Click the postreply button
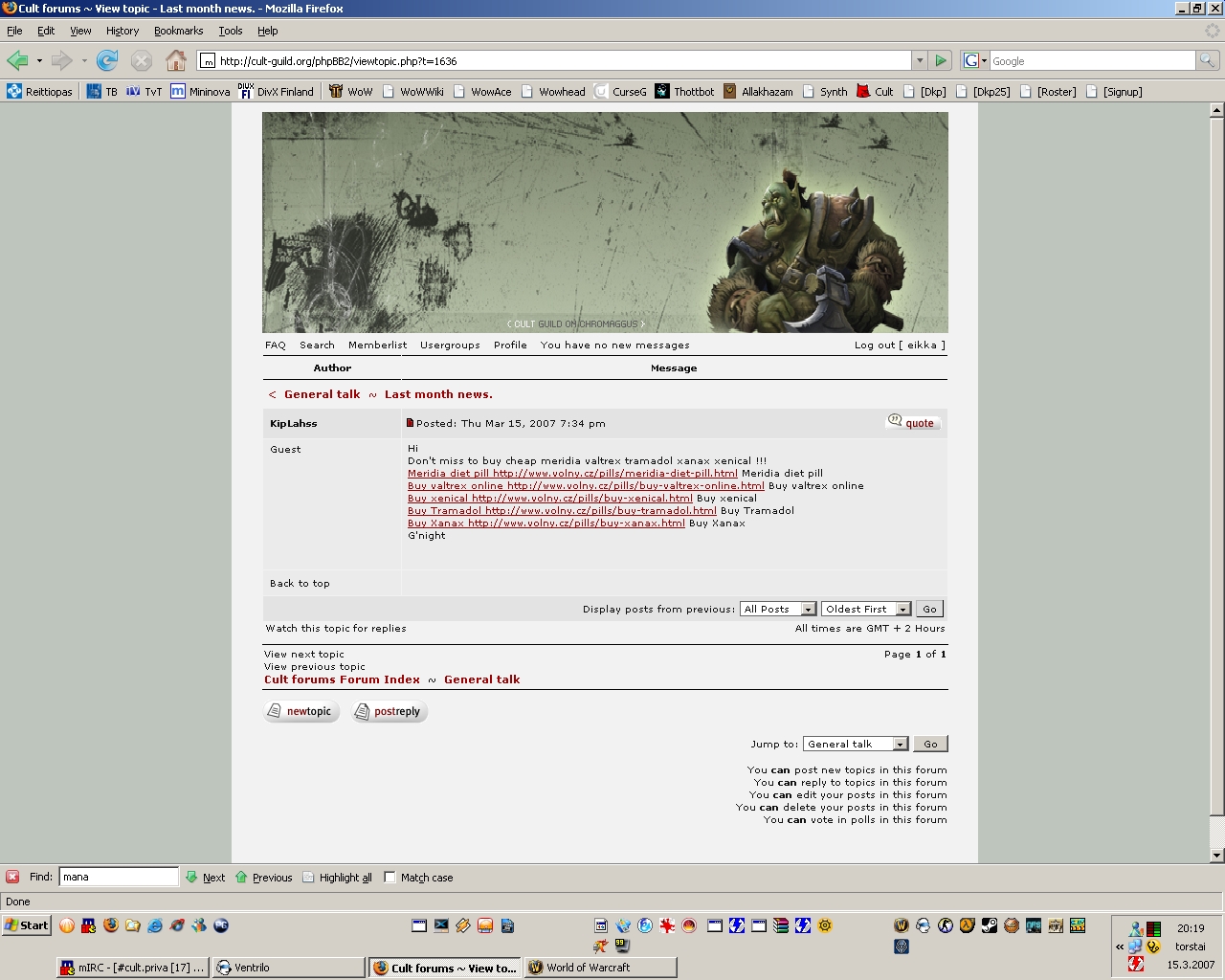 coord(389,712)
